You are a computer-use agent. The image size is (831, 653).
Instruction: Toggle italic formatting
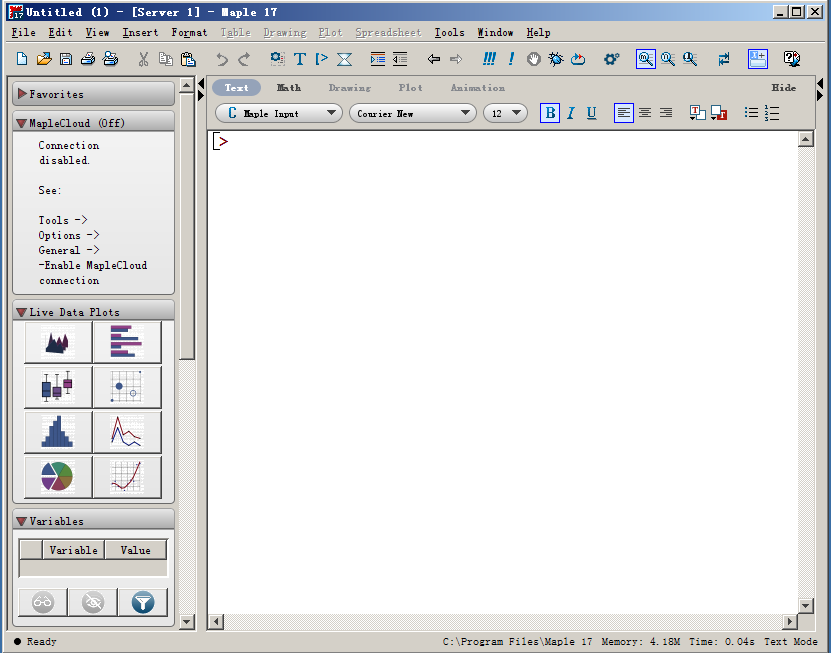(571, 113)
